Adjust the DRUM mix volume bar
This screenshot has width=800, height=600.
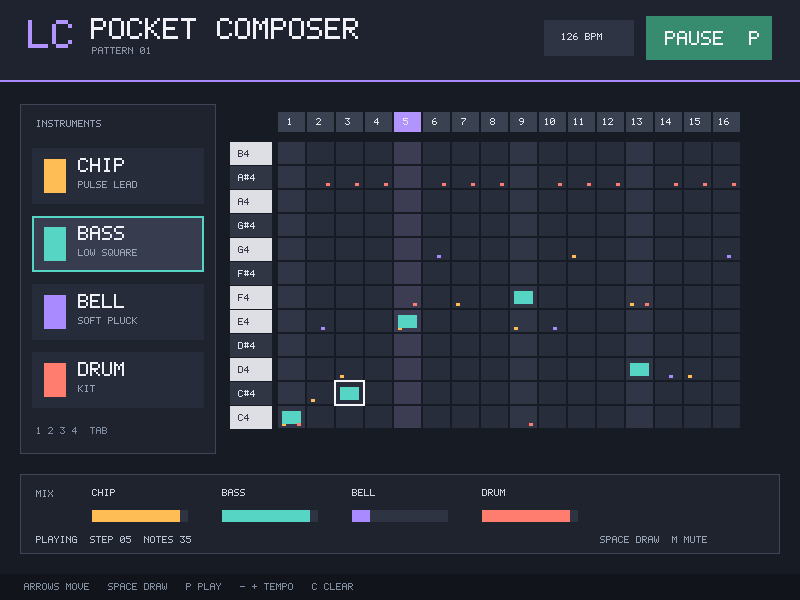530,516
